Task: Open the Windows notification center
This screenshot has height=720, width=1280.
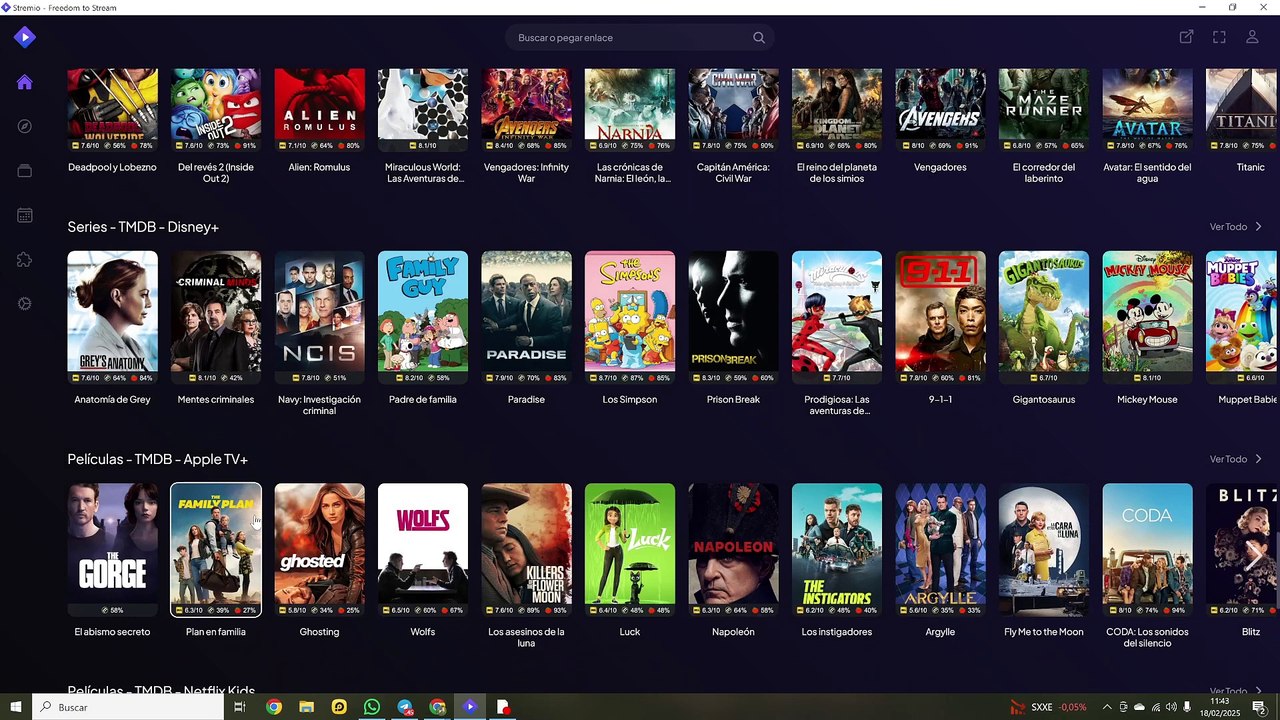Action: point(1259,707)
